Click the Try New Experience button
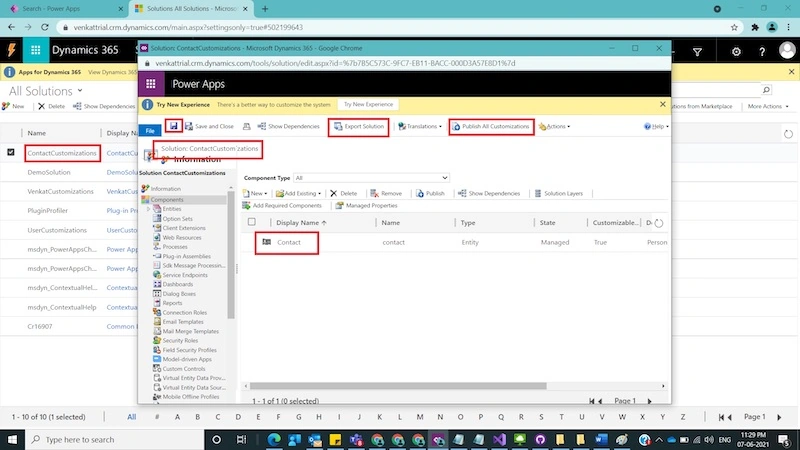The height and width of the screenshot is (450, 800). 368,104
